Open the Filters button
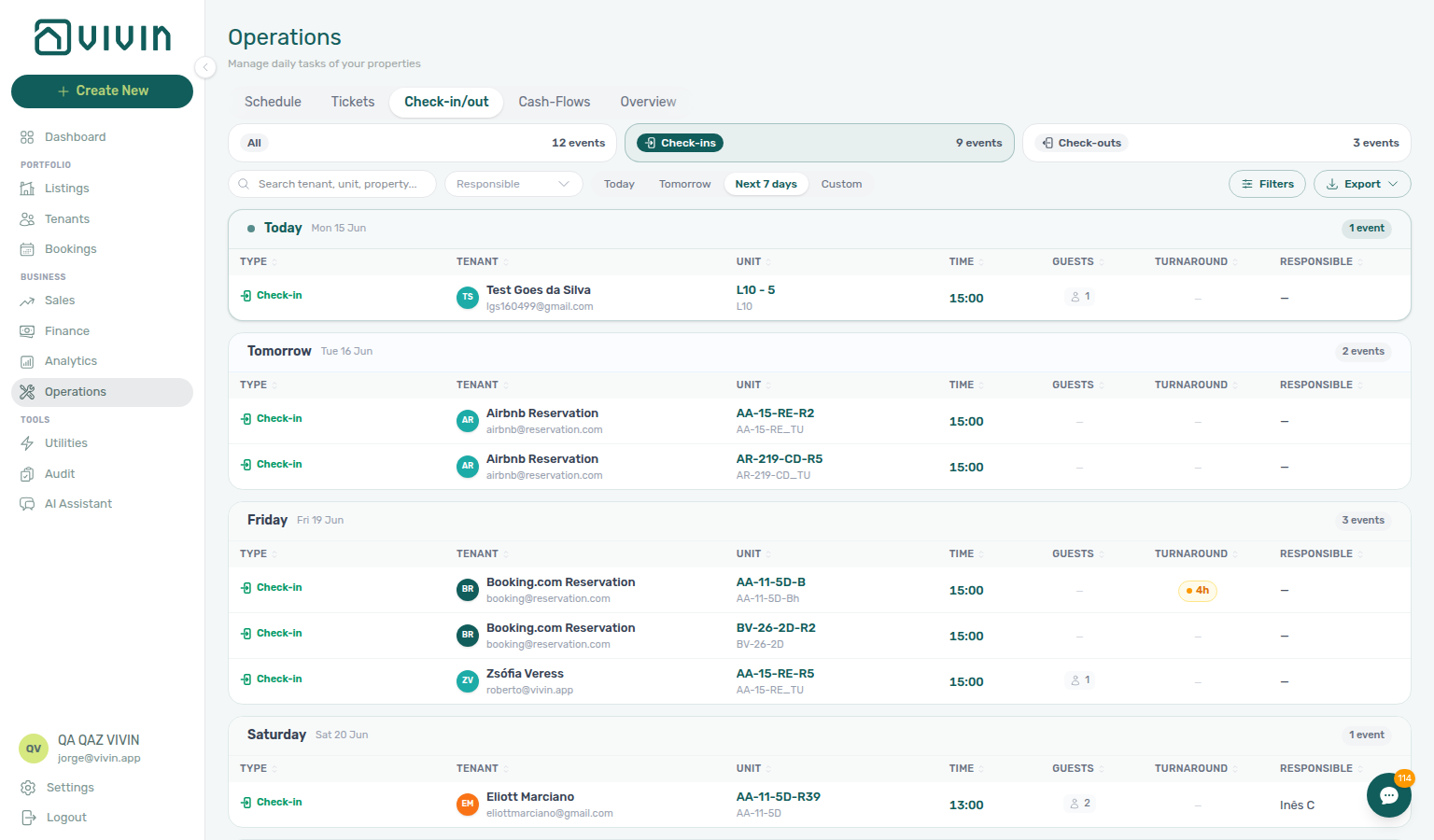1434x840 pixels. tap(1267, 184)
